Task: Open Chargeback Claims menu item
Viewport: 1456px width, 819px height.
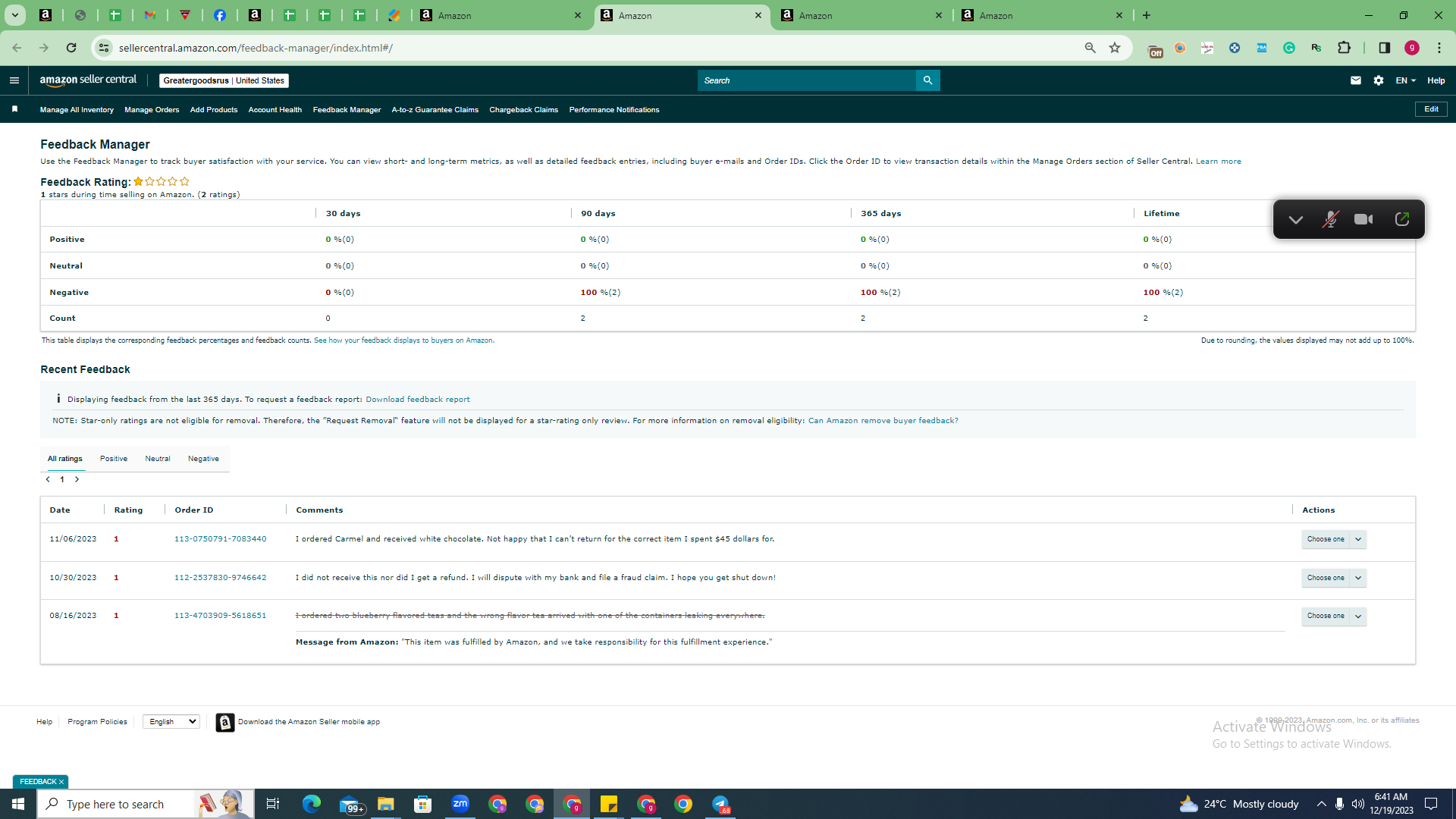Action: pos(524,110)
